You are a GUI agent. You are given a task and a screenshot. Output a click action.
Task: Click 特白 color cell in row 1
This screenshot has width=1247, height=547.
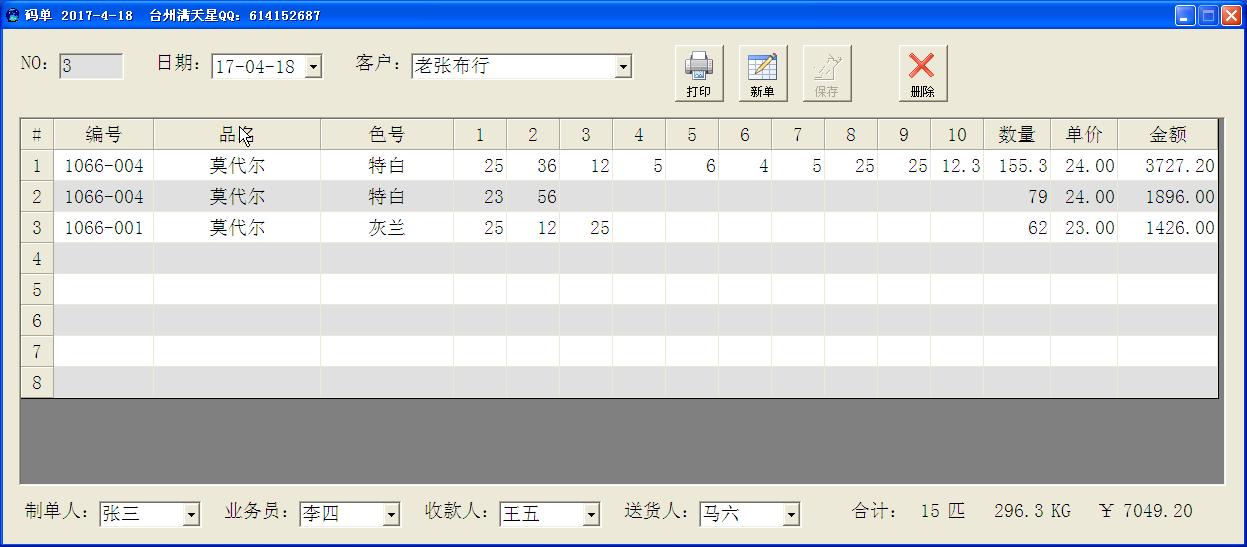[387, 166]
